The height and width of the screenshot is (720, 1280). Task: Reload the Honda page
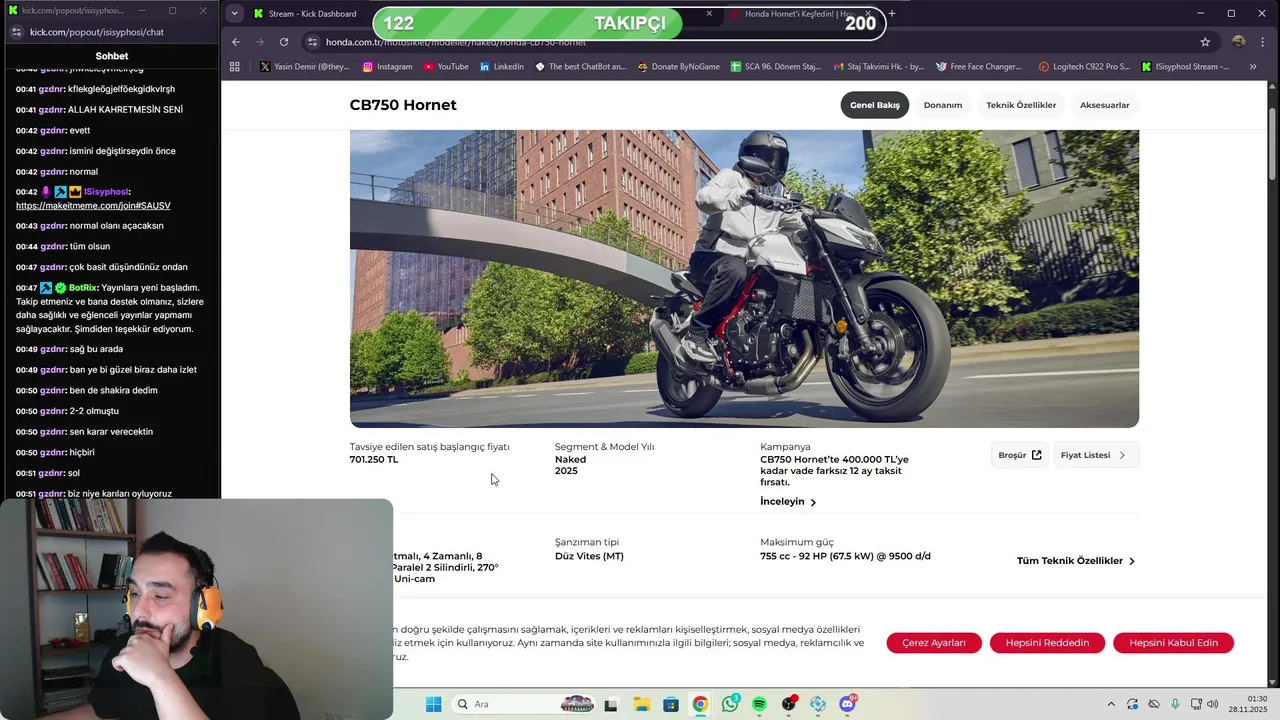[x=284, y=42]
